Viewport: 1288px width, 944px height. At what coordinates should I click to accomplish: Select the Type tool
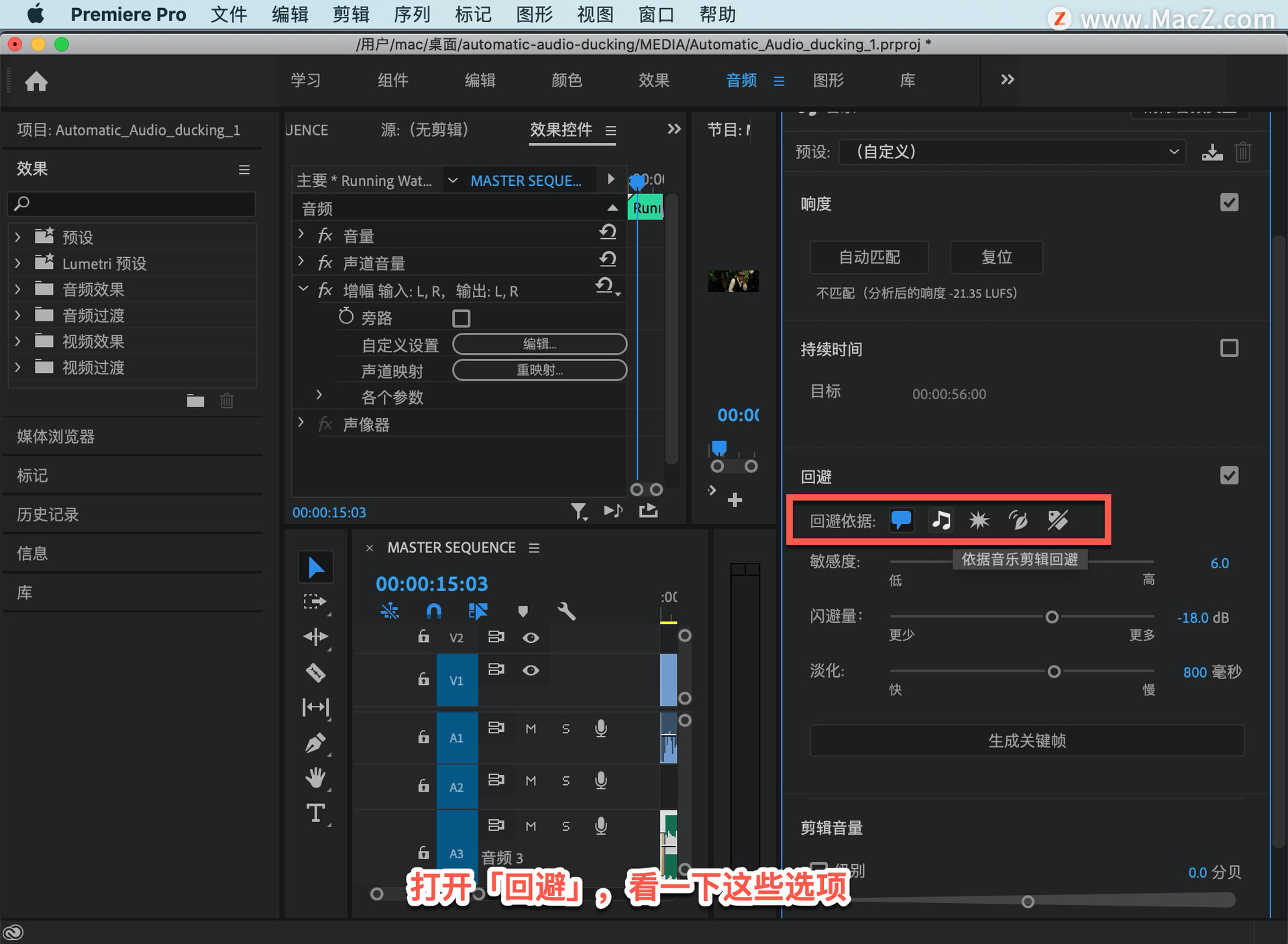[x=315, y=813]
